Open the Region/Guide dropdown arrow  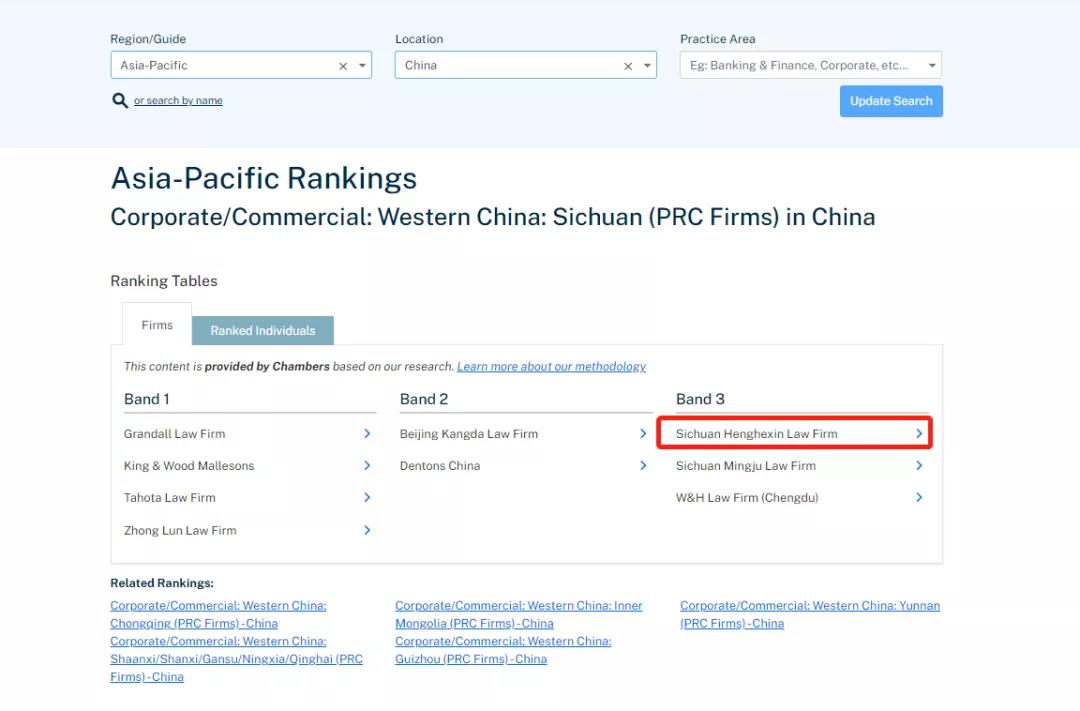click(x=361, y=66)
